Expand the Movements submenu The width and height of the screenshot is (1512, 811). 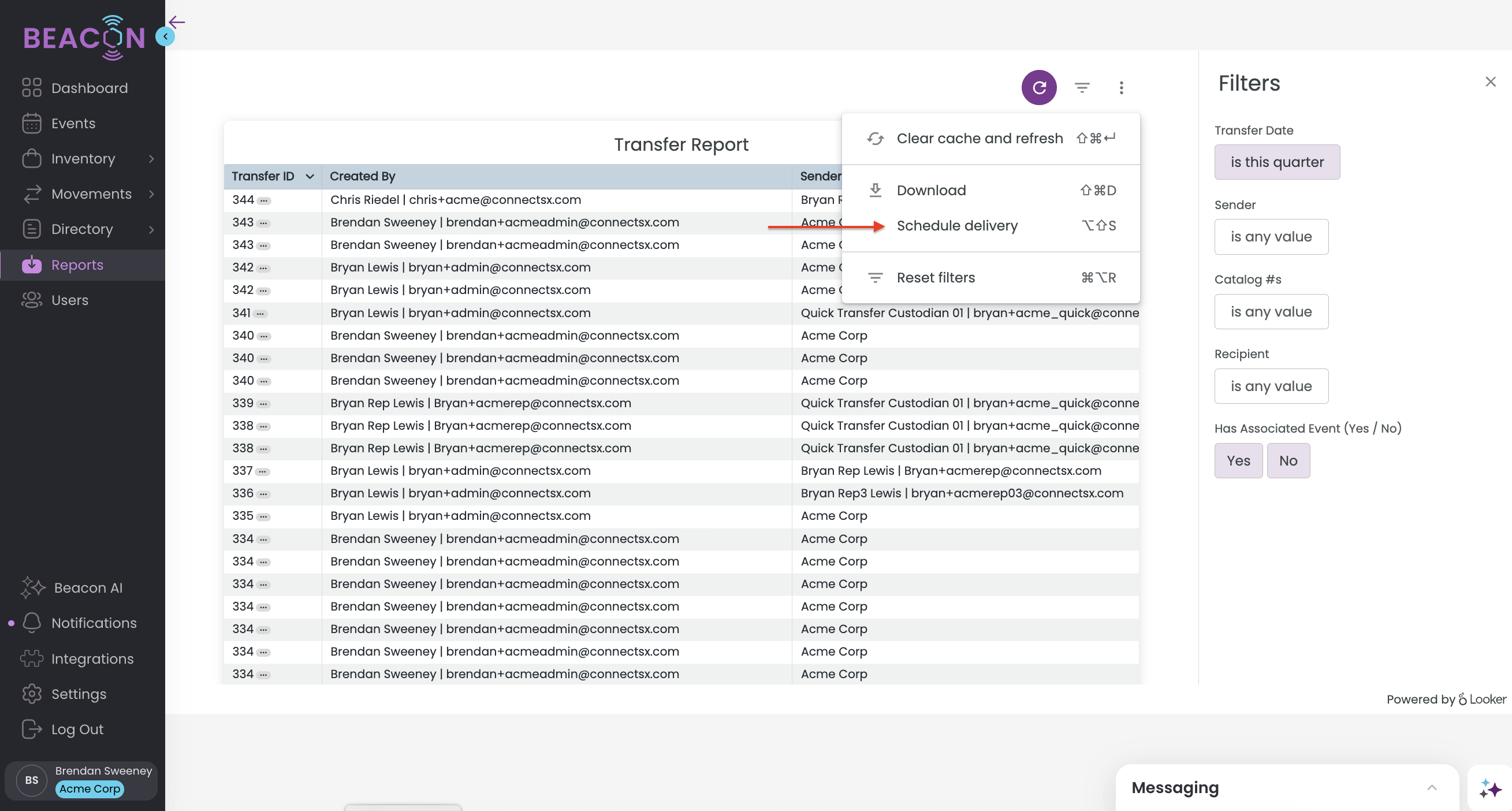151,194
